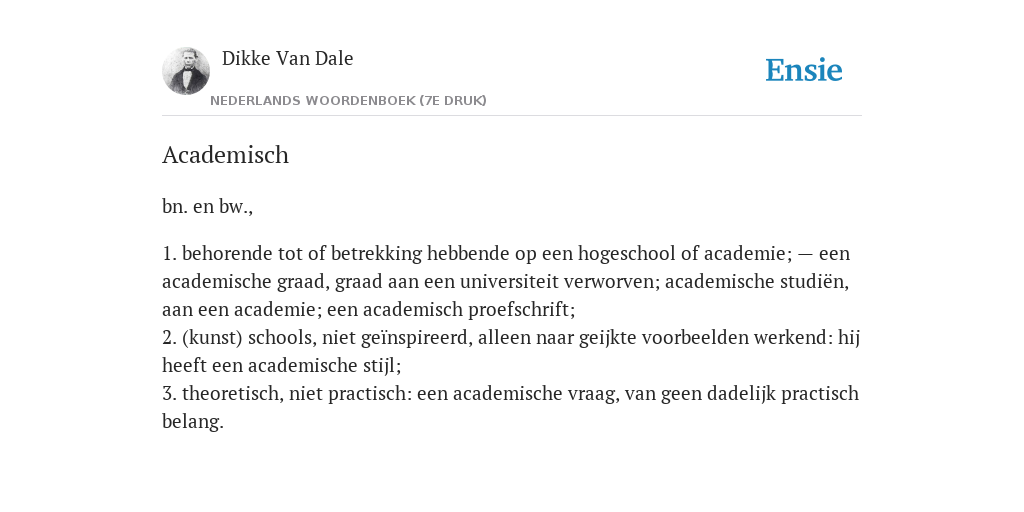Click the phrase 'heeft een academische stijl'

click(x=279, y=366)
